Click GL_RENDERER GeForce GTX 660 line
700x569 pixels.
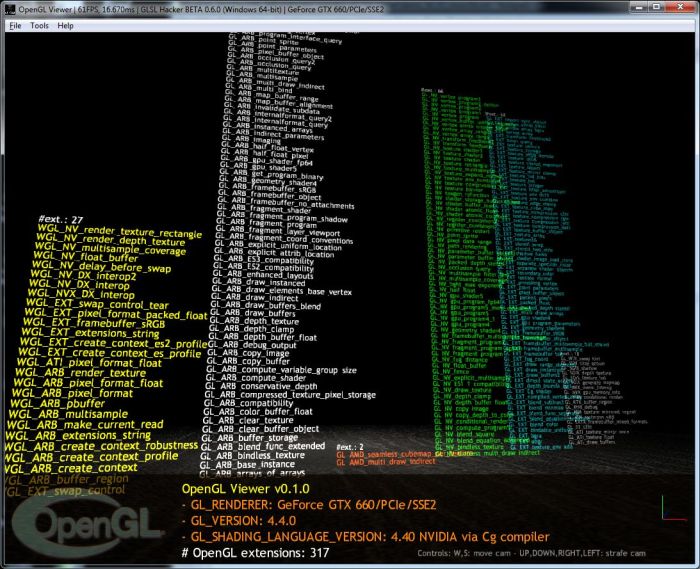coord(308,505)
